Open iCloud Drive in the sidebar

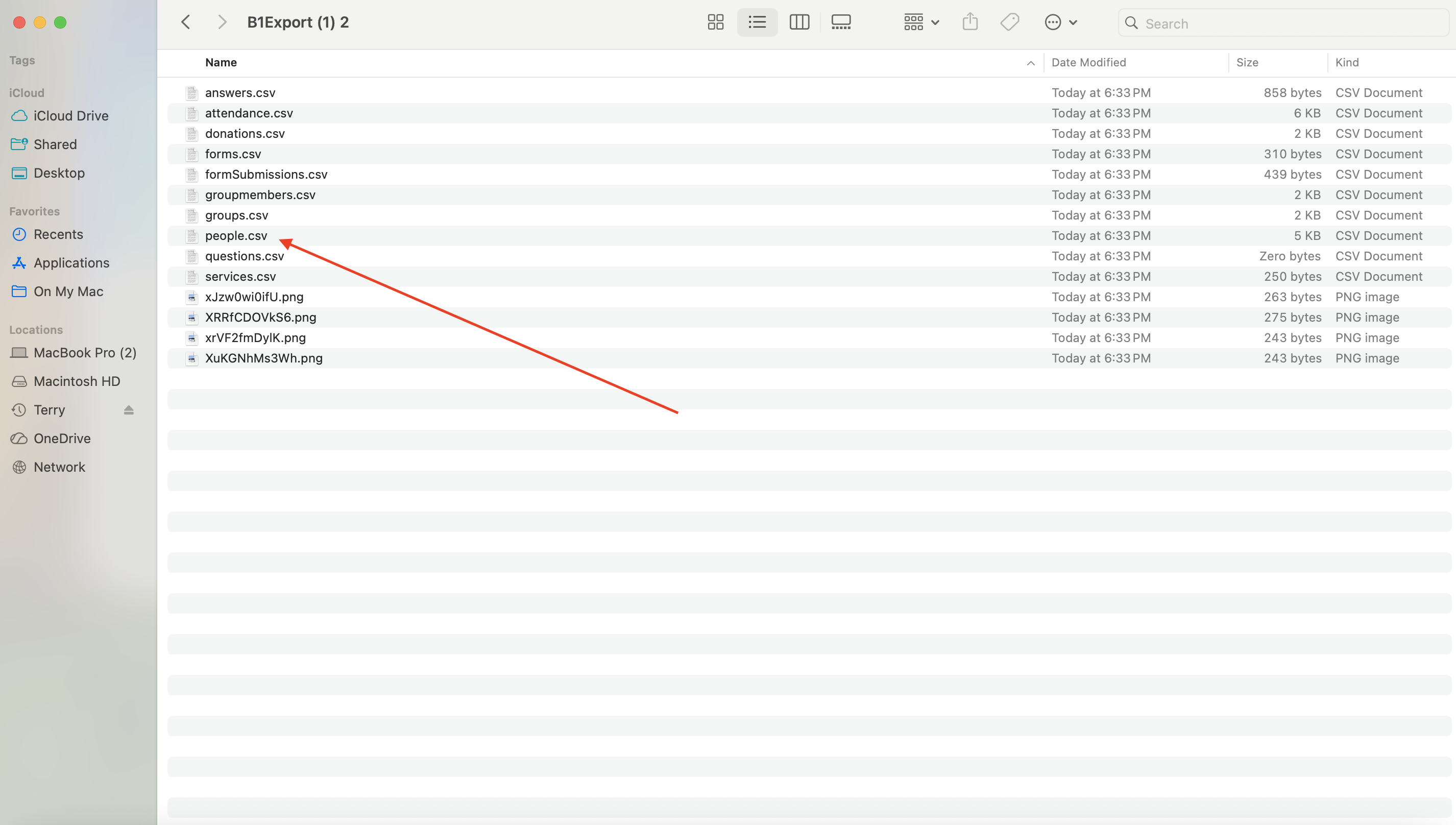[x=71, y=115]
